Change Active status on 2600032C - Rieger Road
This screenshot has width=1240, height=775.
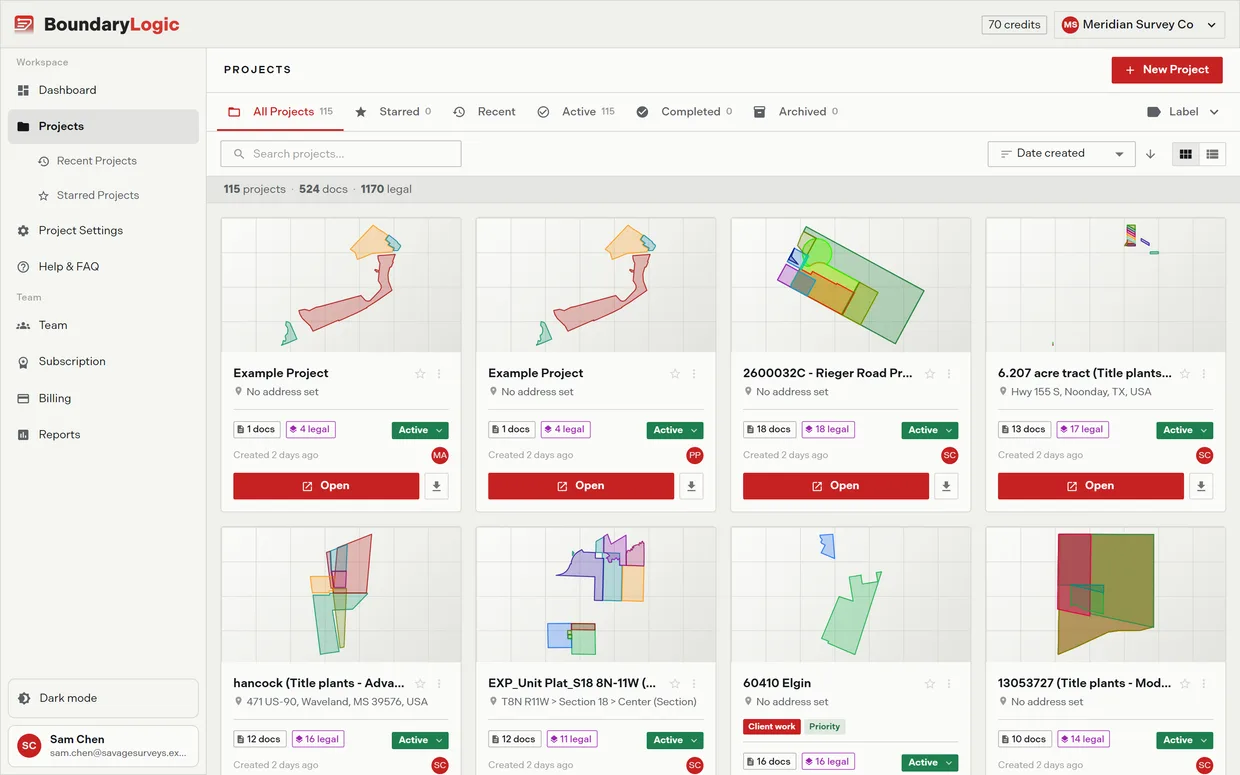click(930, 430)
